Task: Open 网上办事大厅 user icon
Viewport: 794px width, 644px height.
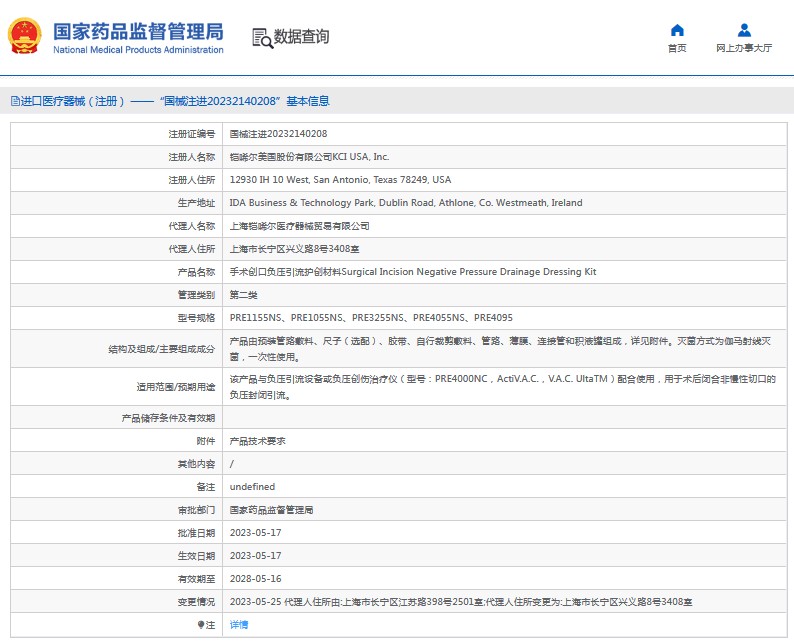Action: 744,30
